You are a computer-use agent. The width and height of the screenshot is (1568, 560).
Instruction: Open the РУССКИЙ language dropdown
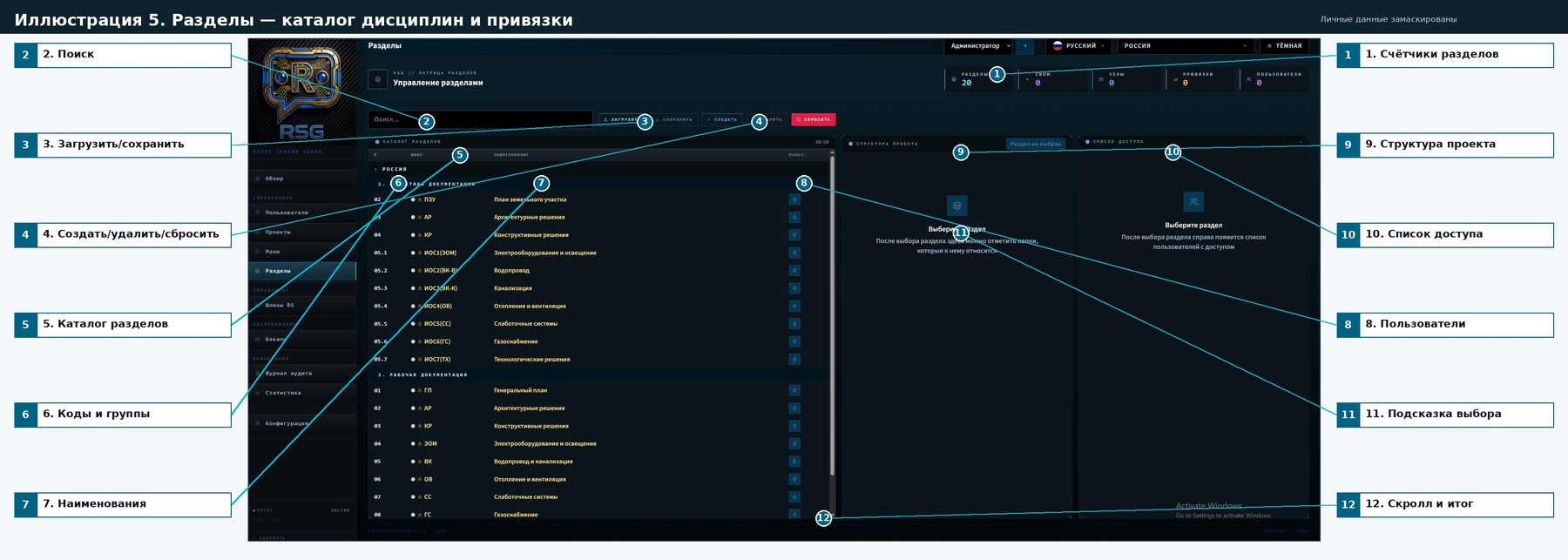[1079, 46]
